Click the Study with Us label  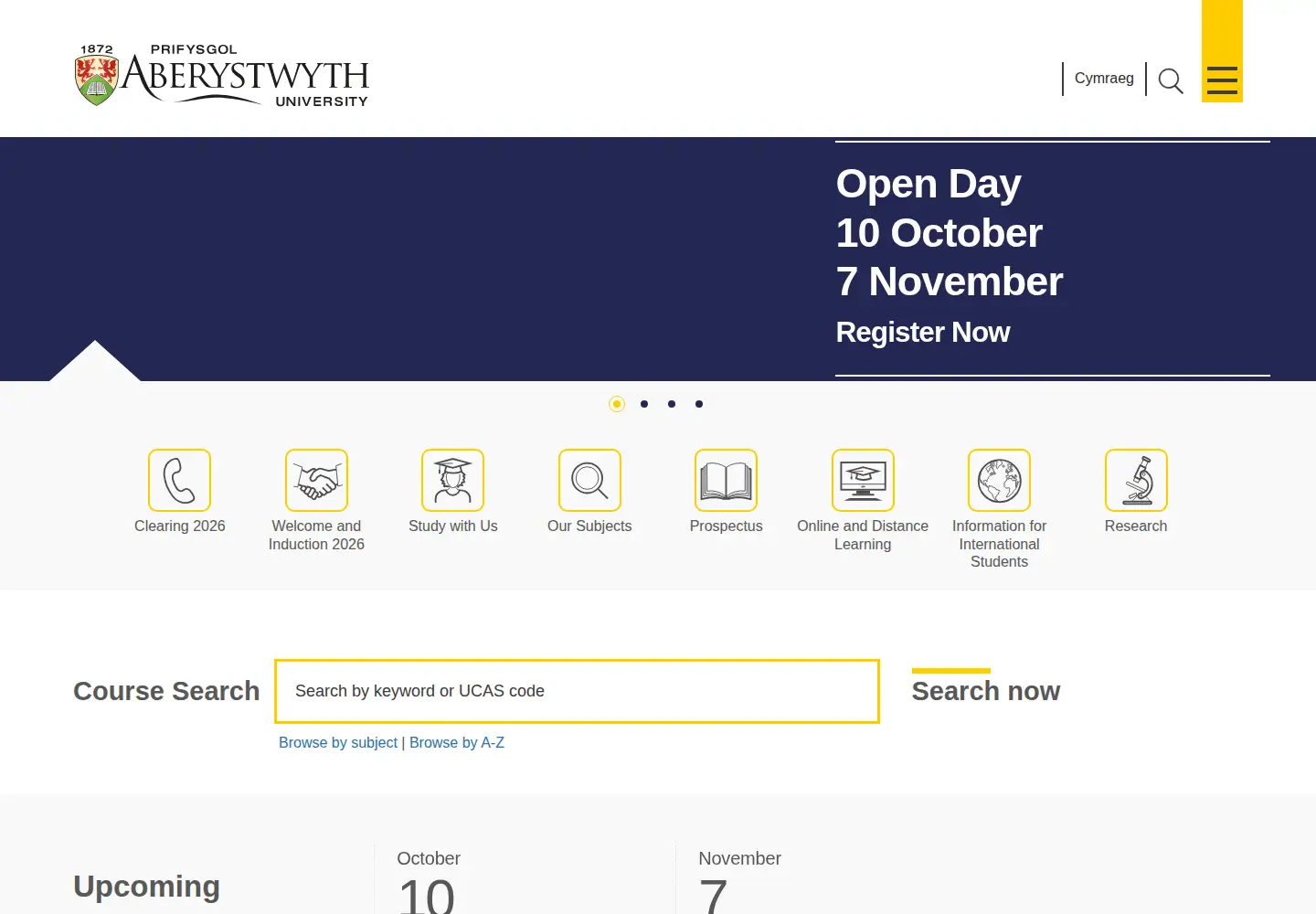[453, 526]
